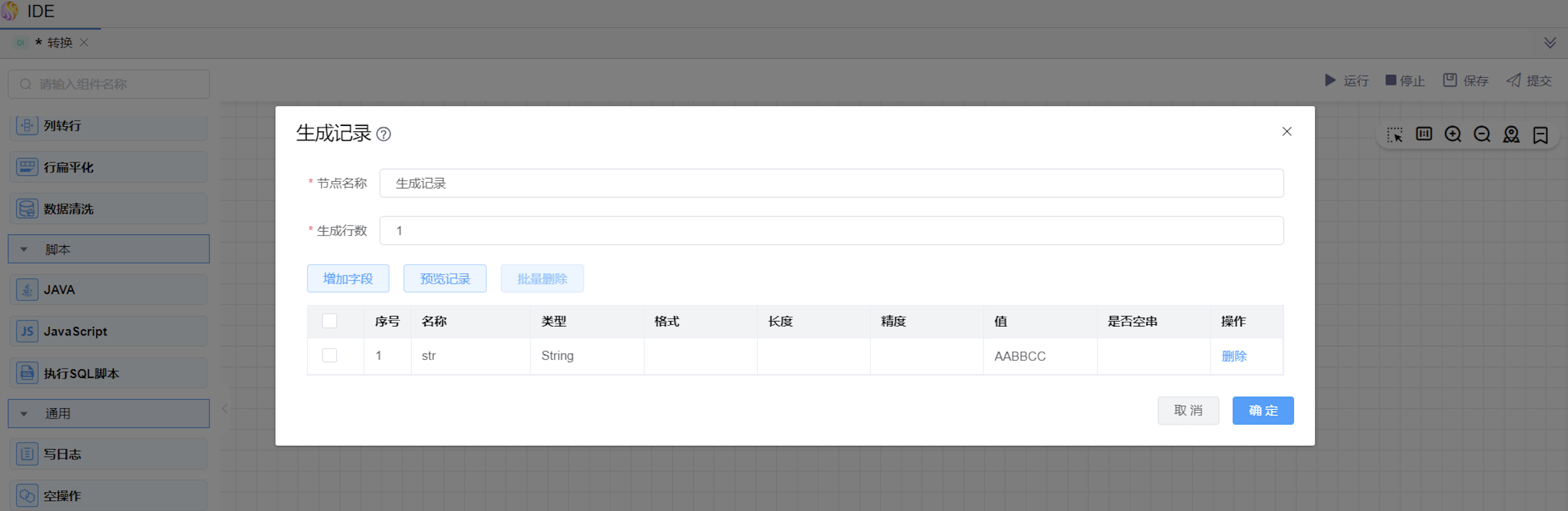
Task: Switch to the 转换 tab
Action: (x=59, y=43)
